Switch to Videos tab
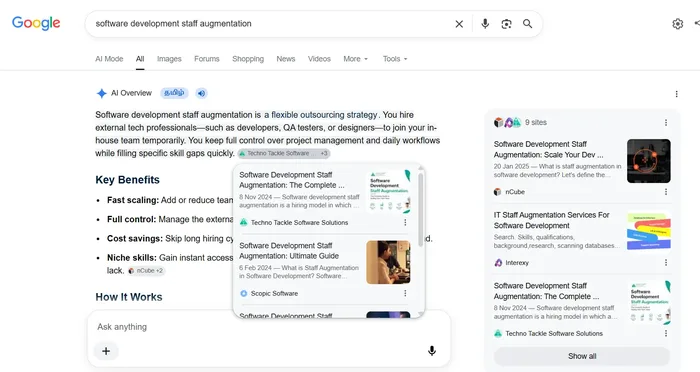Screen dimensions: 700x372 point(319,59)
